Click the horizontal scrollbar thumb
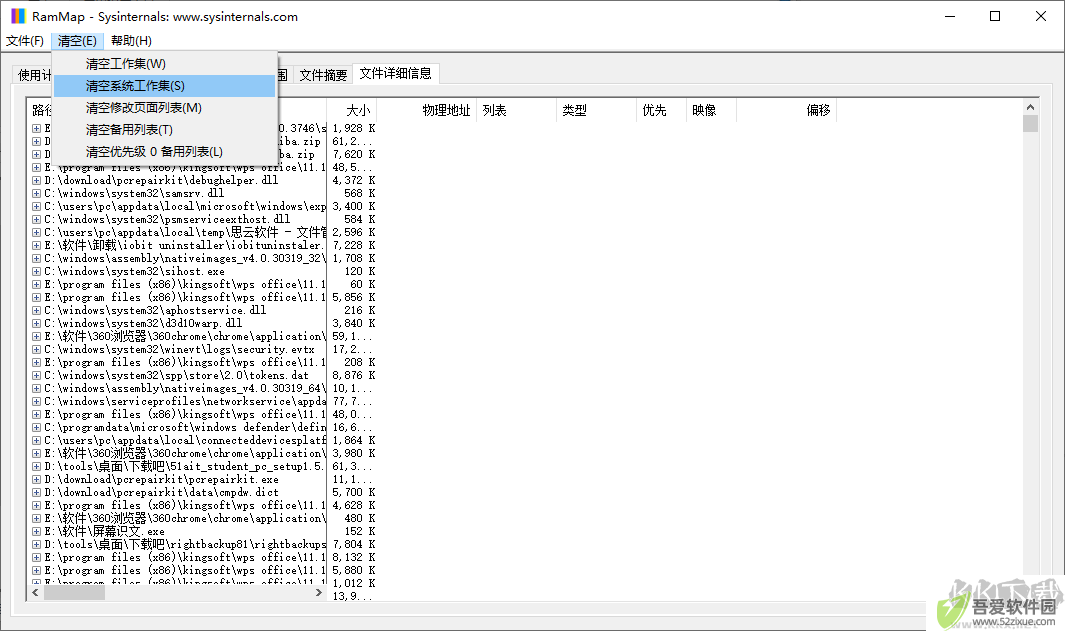The width and height of the screenshot is (1065, 631). pyautogui.click(x=75, y=593)
